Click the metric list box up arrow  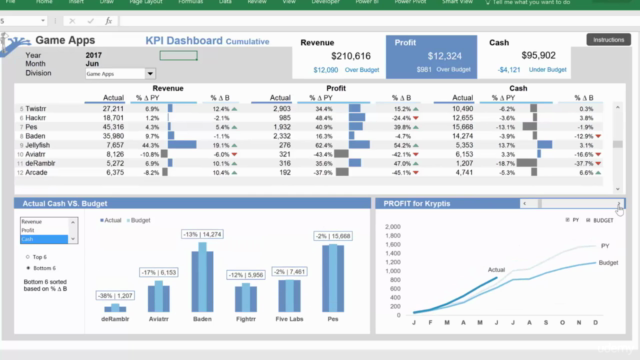[x=73, y=222]
